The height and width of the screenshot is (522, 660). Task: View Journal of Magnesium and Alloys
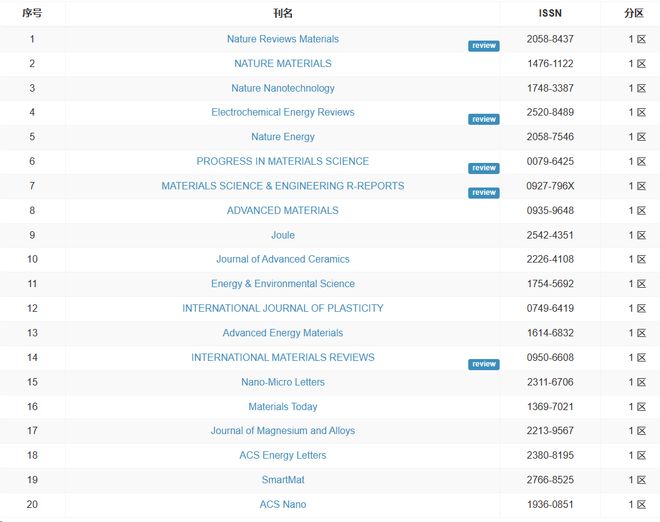pyautogui.click(x=282, y=431)
